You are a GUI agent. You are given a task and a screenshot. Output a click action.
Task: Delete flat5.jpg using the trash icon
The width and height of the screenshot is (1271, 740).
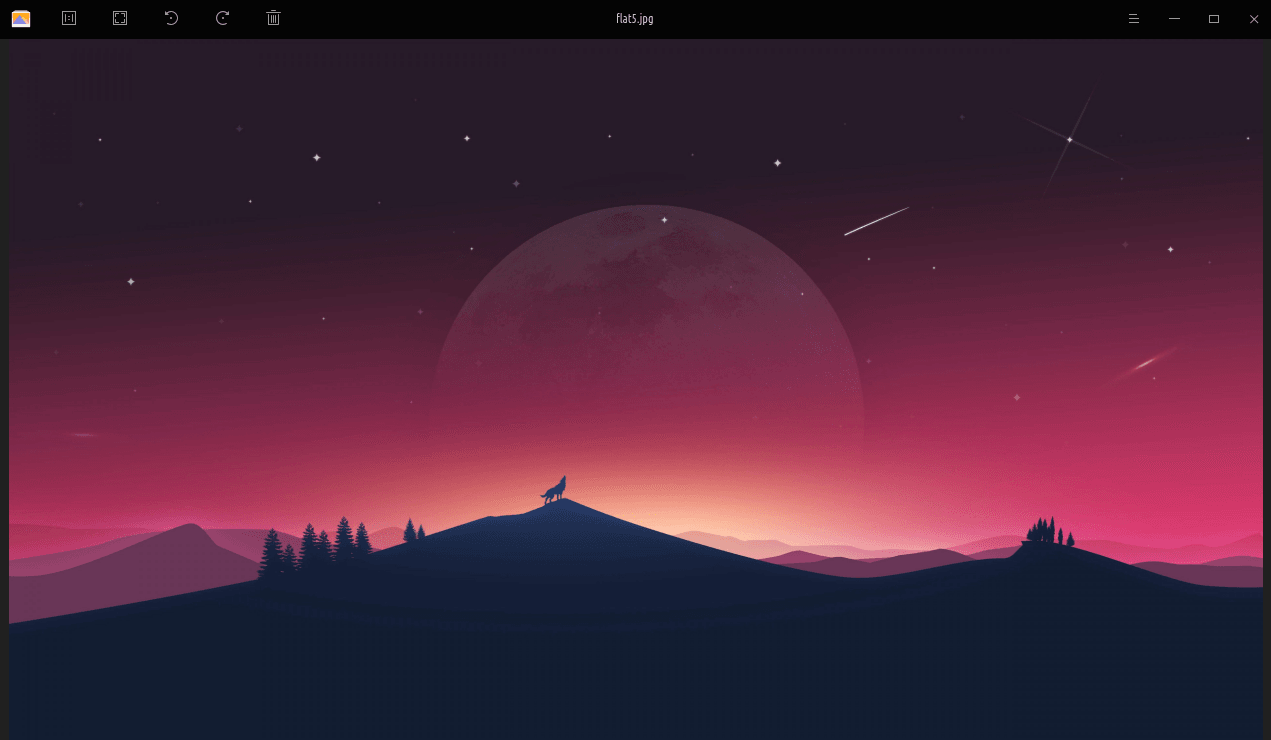pos(274,18)
